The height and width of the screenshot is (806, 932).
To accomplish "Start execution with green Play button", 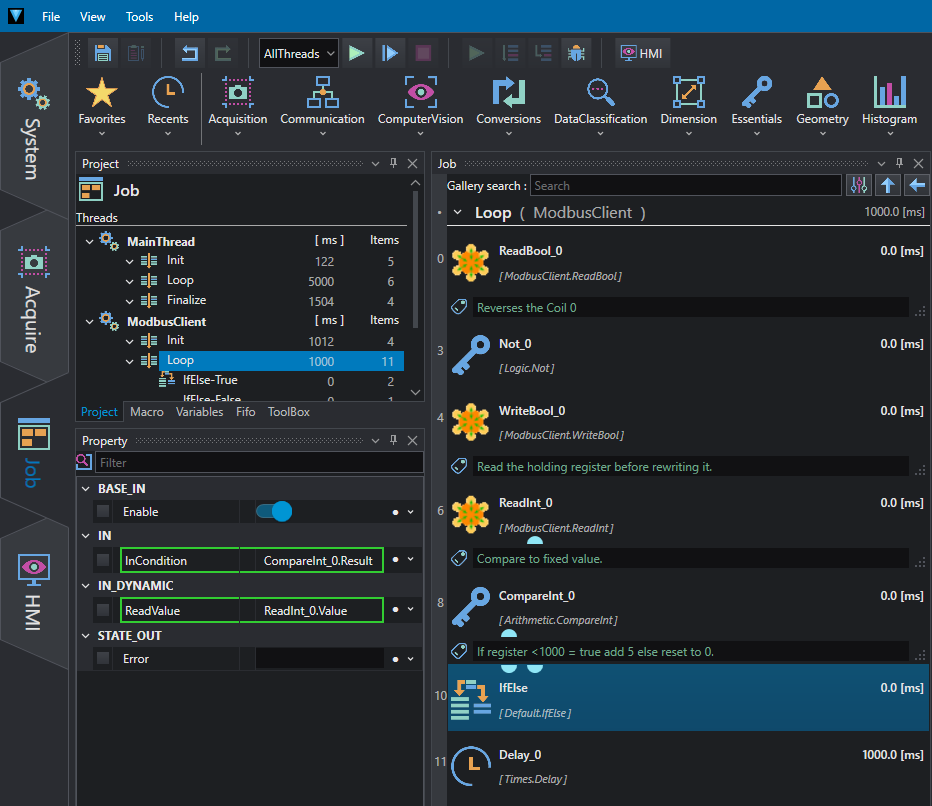I will pyautogui.click(x=357, y=53).
